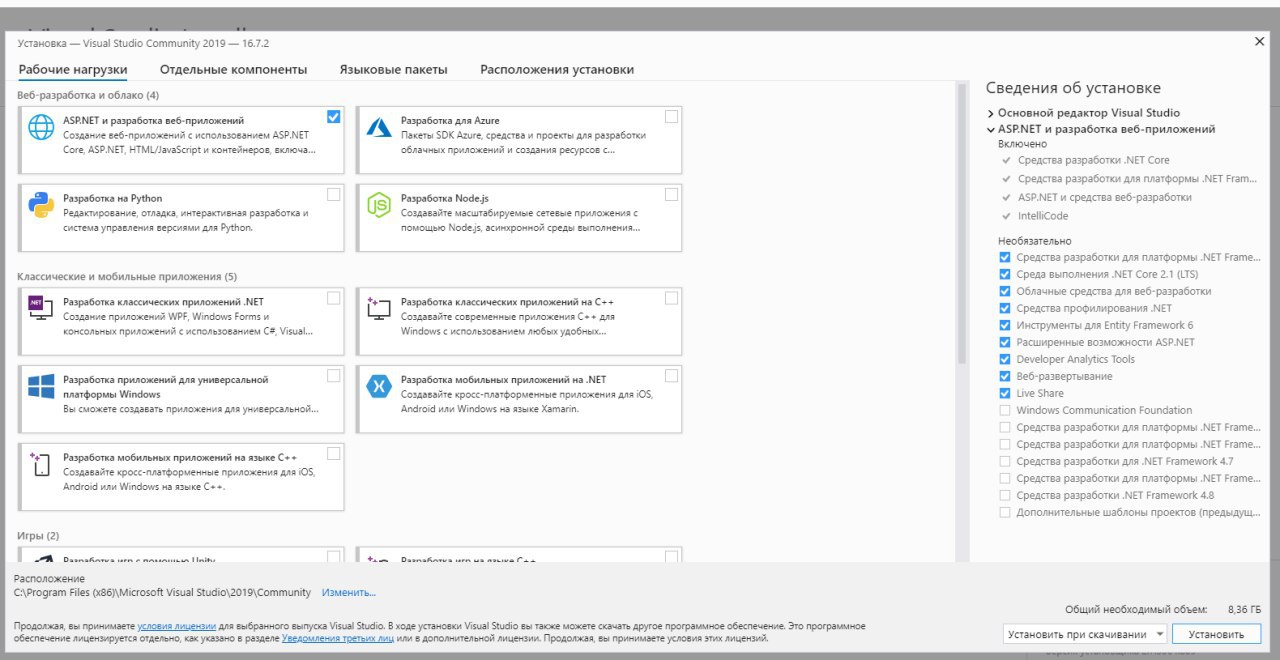
Task: Click the .NET desktop development monitor icon
Action: tap(41, 308)
